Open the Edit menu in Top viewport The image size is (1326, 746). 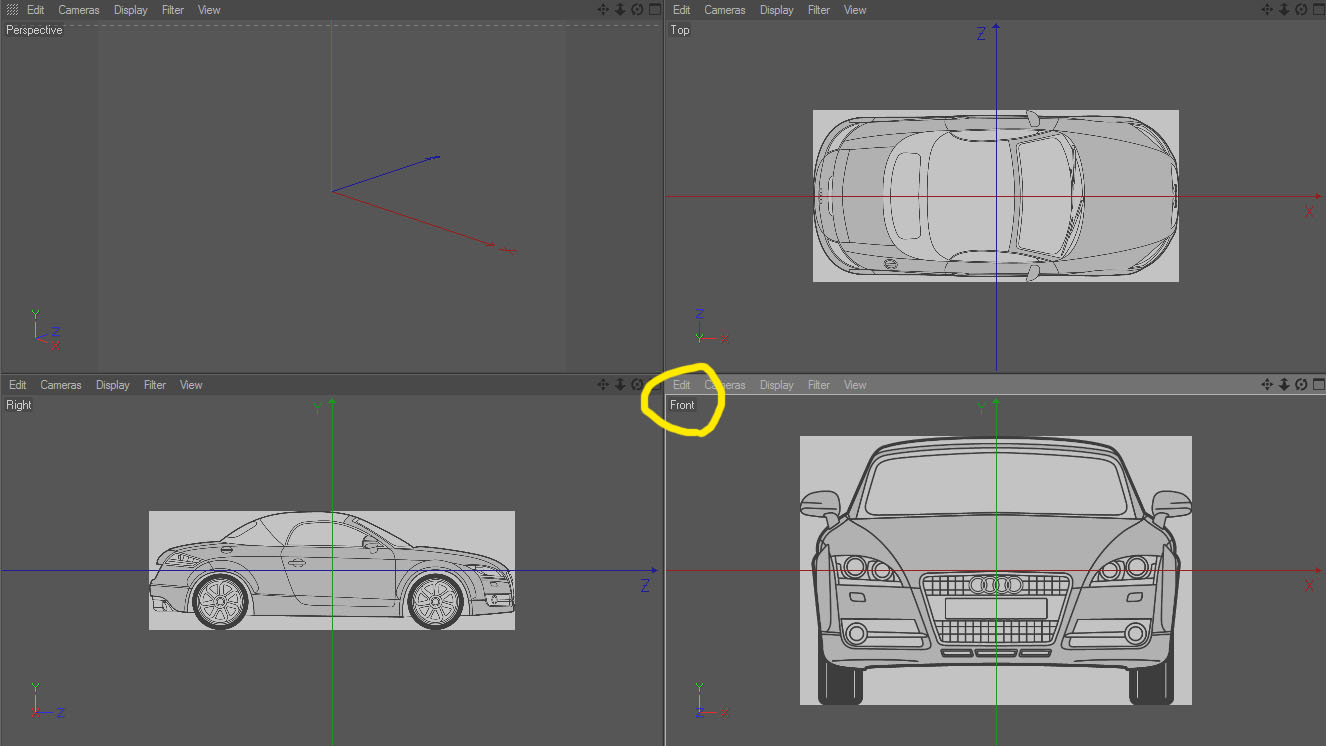click(x=681, y=10)
